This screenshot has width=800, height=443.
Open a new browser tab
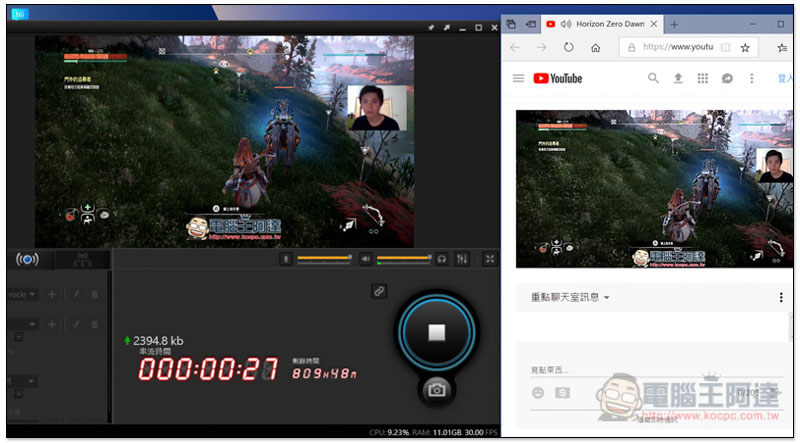(674, 24)
